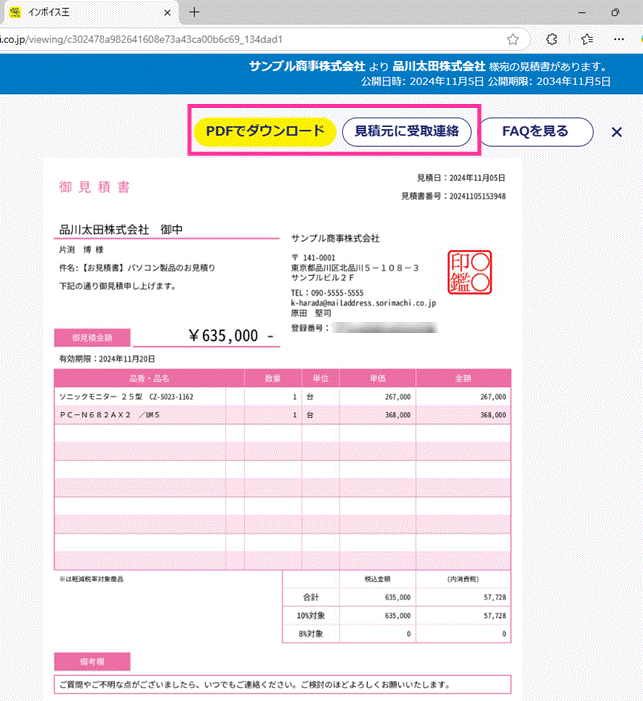
Task: Click the 見積日：2024年11月05日 text
Action: point(461,178)
